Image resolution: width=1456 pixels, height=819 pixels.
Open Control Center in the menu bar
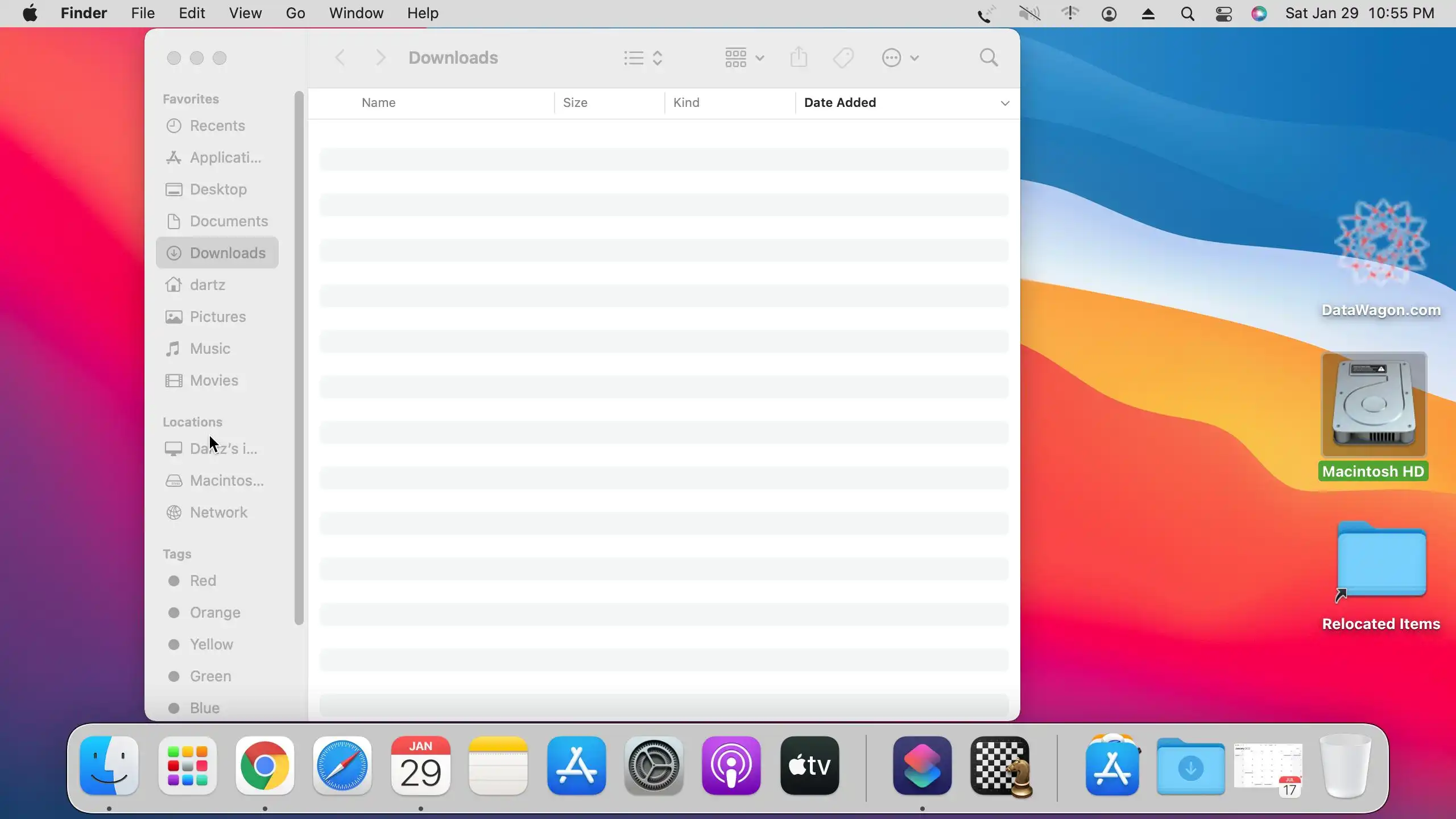point(1223,14)
